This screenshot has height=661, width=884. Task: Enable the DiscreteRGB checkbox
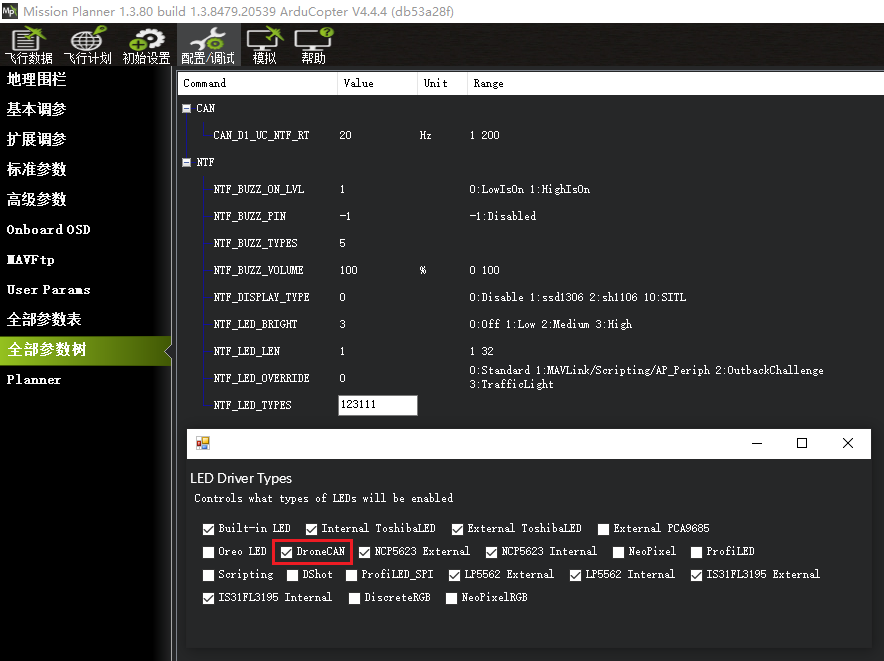(354, 598)
